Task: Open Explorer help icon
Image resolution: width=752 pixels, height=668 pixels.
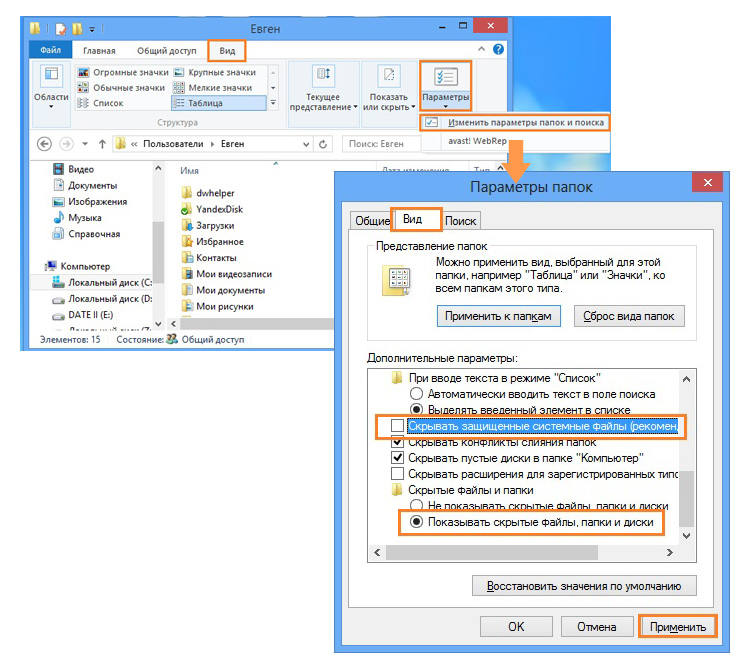Action: click(498, 49)
